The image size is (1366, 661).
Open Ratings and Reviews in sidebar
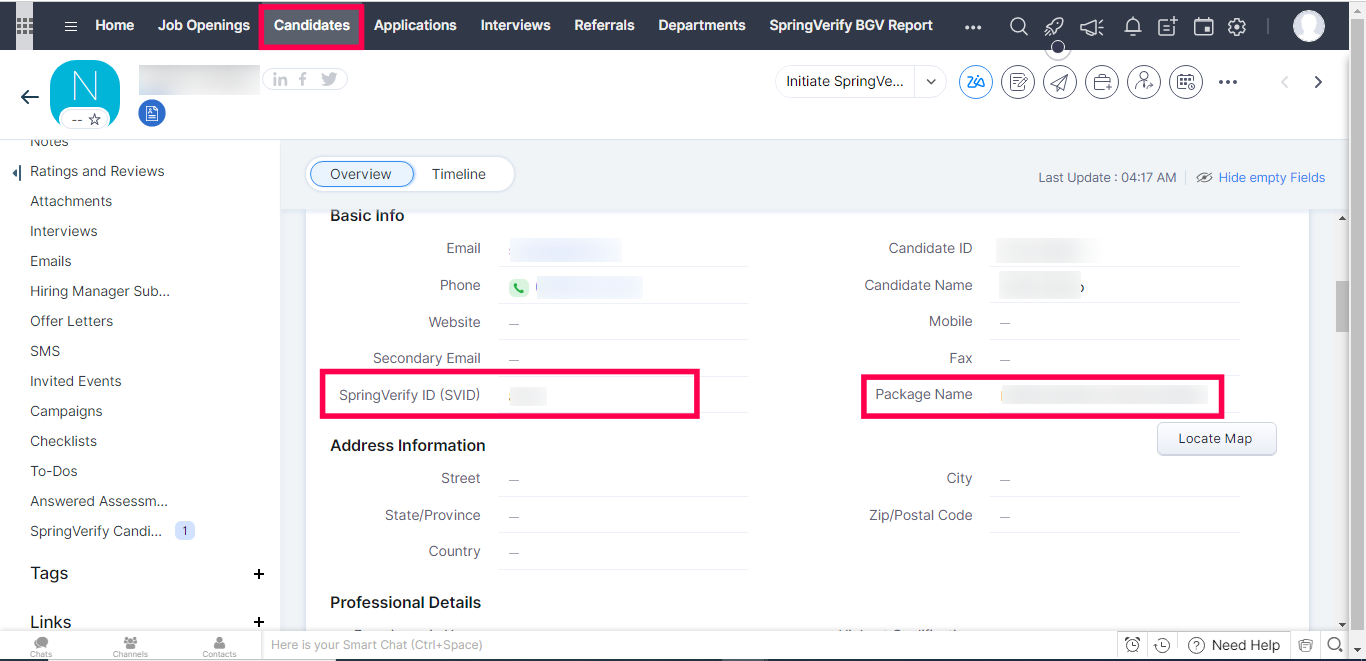tap(97, 171)
